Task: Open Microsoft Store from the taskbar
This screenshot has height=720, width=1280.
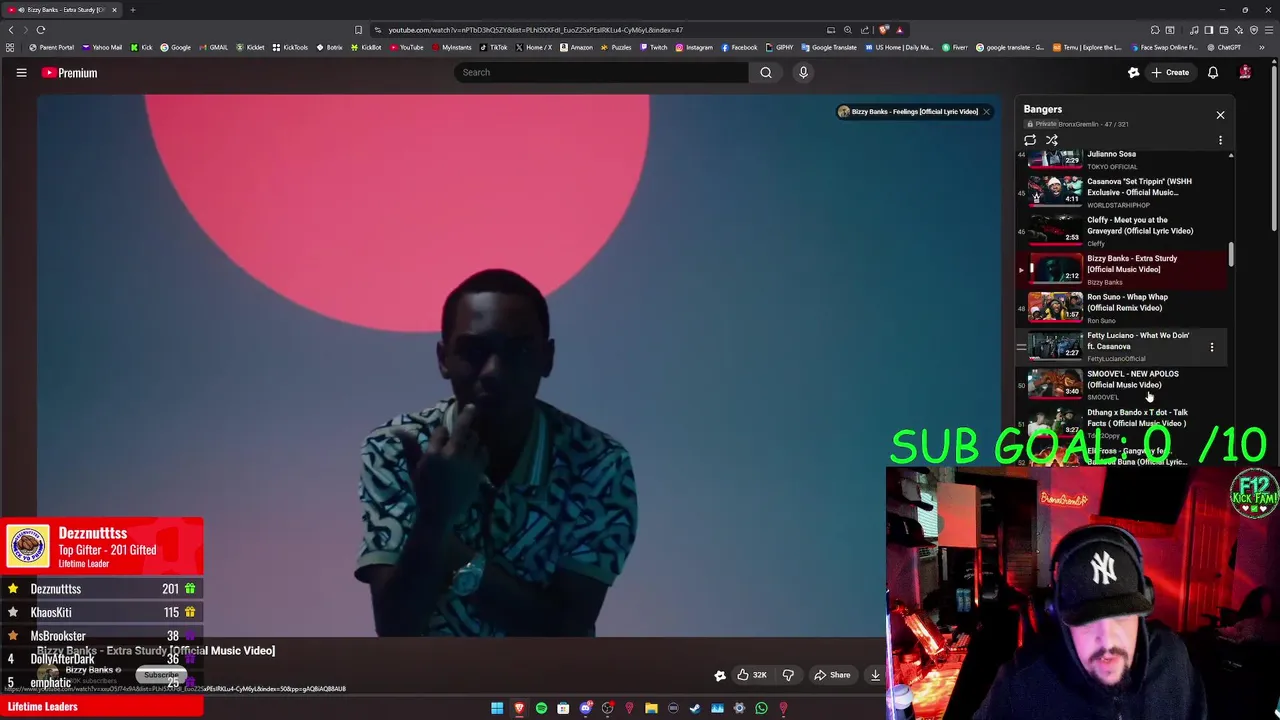Action: (x=563, y=708)
